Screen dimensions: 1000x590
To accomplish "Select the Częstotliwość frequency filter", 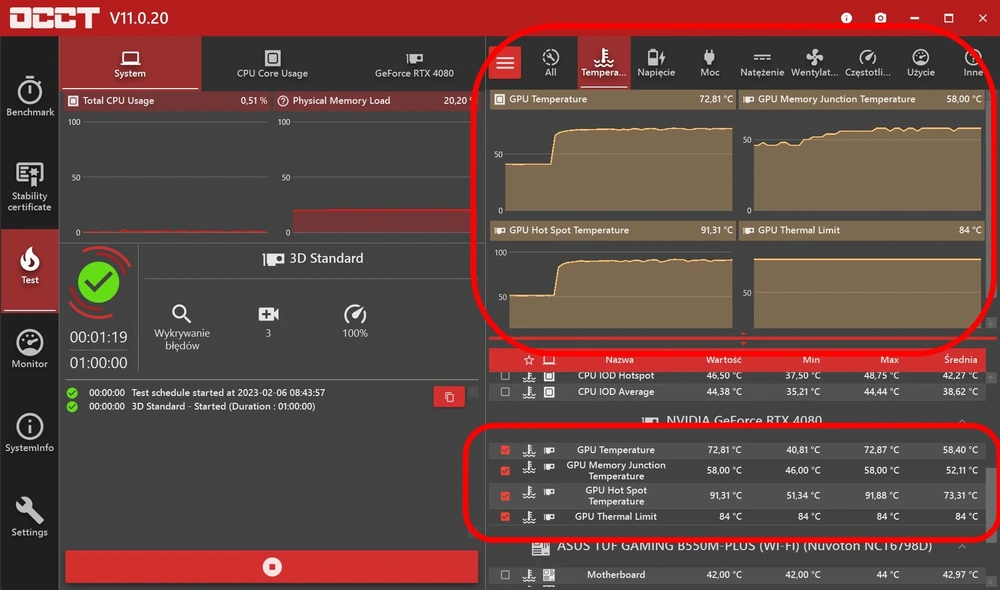I will (x=867, y=63).
